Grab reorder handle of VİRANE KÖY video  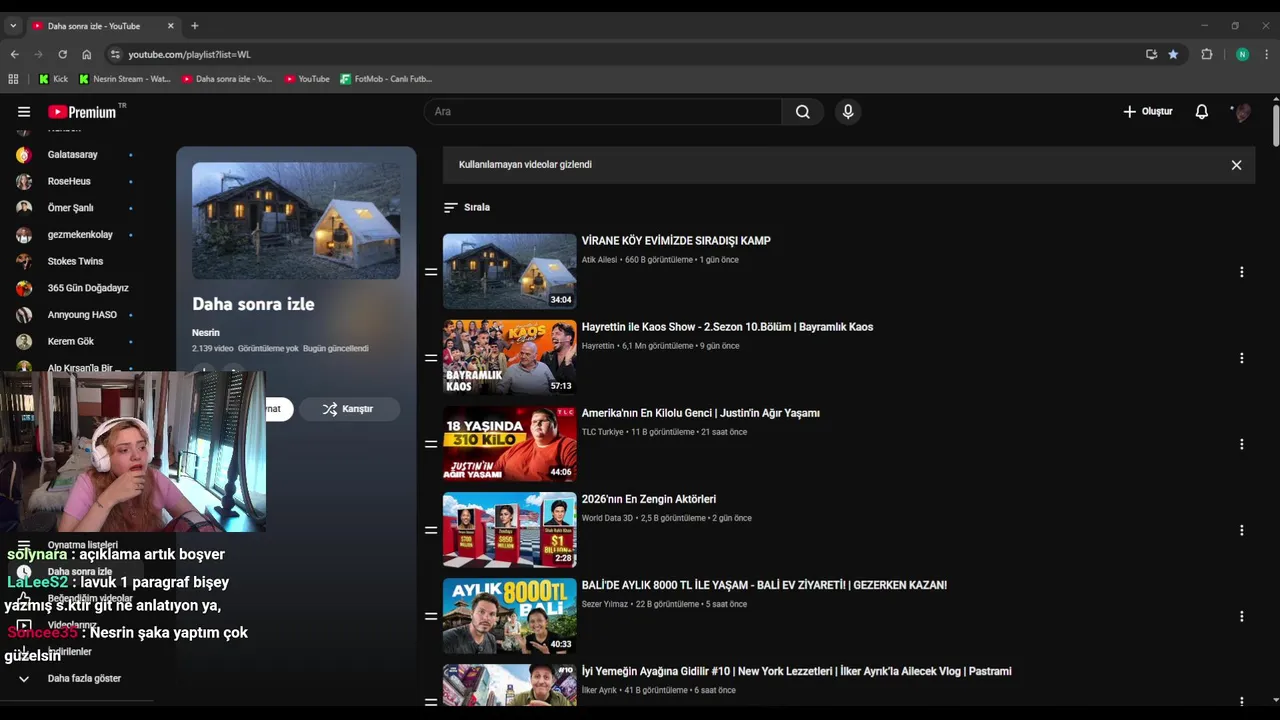click(431, 272)
